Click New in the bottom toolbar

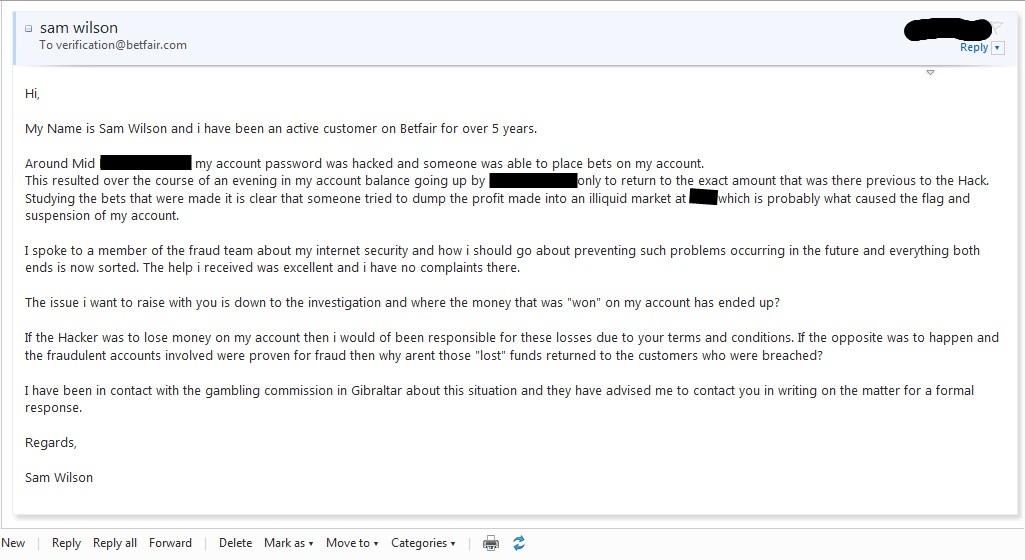(14, 543)
